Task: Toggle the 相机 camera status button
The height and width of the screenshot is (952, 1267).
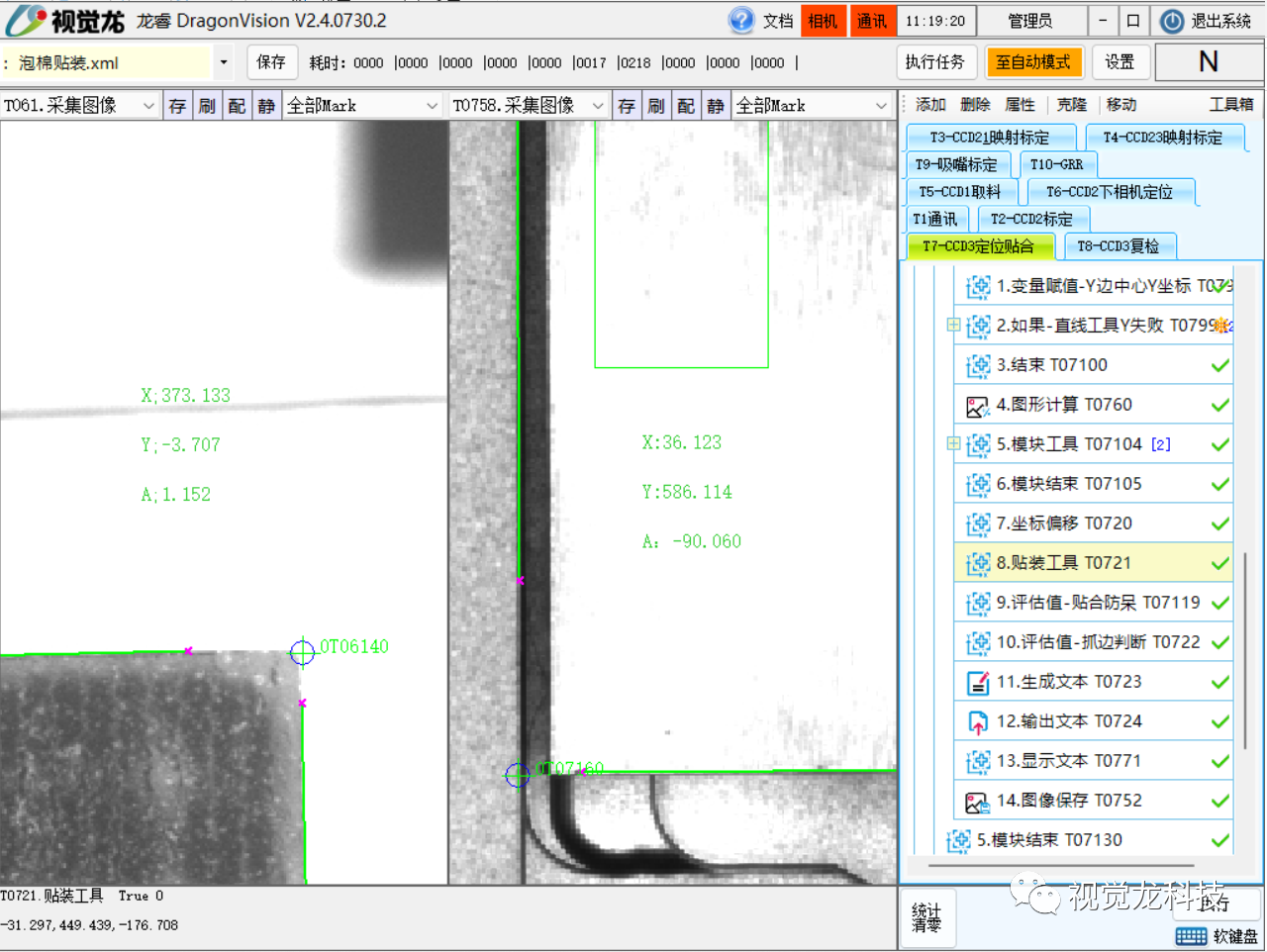Action: 823,21
